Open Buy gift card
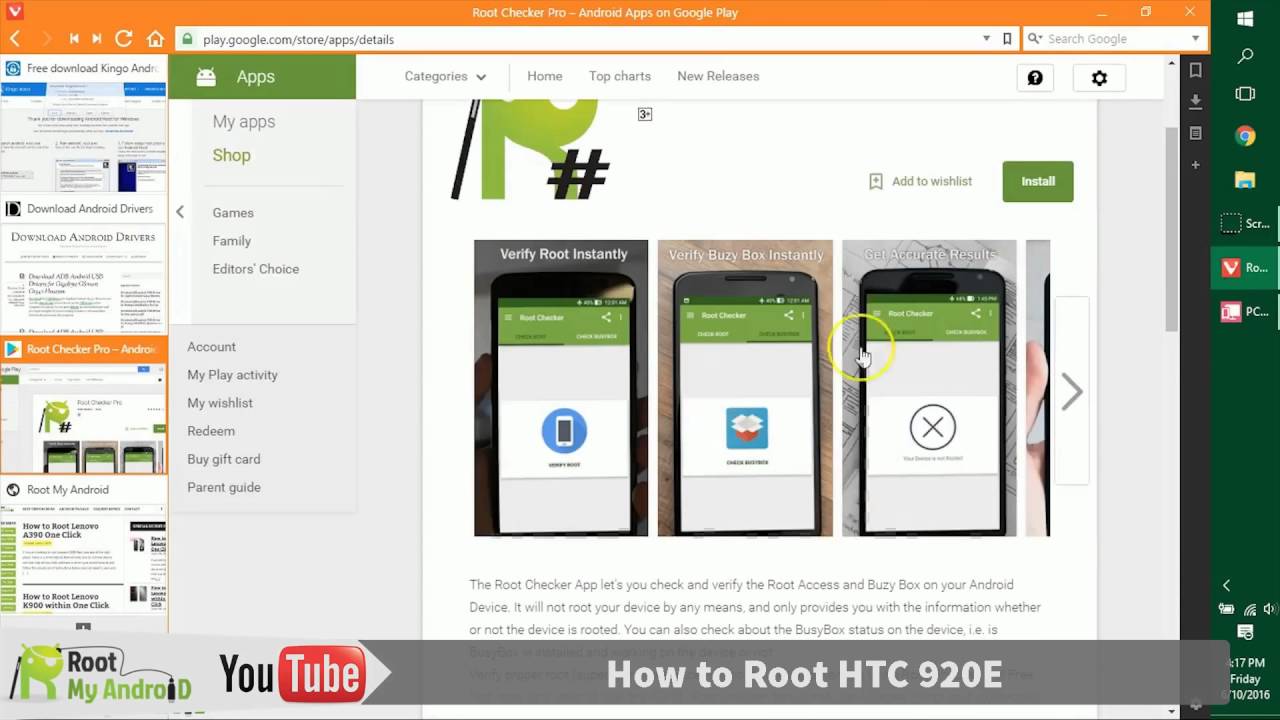This screenshot has height=720, width=1280. (x=223, y=458)
